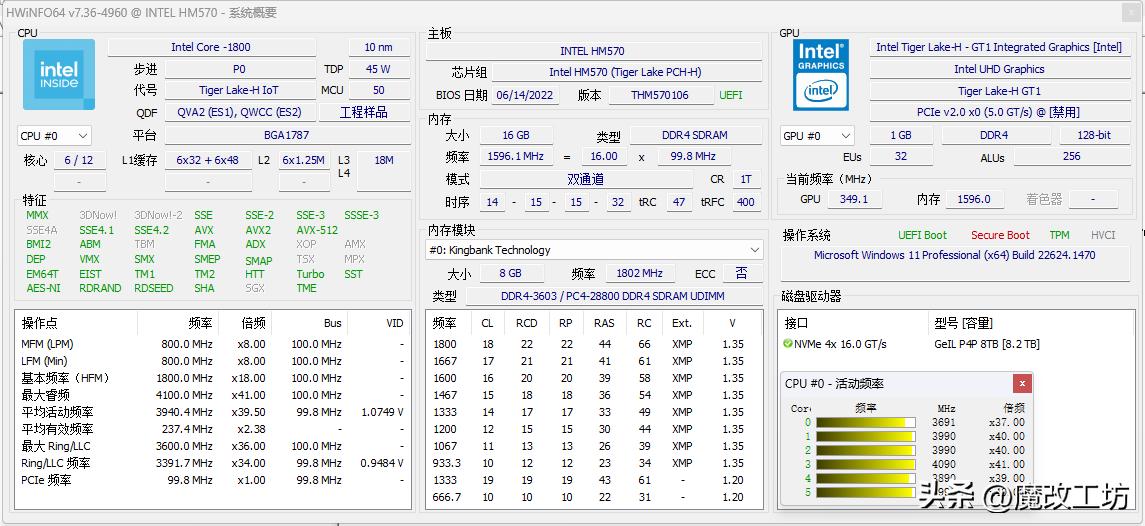Click the TPM indicator
The image size is (1145, 526).
pos(1060,235)
